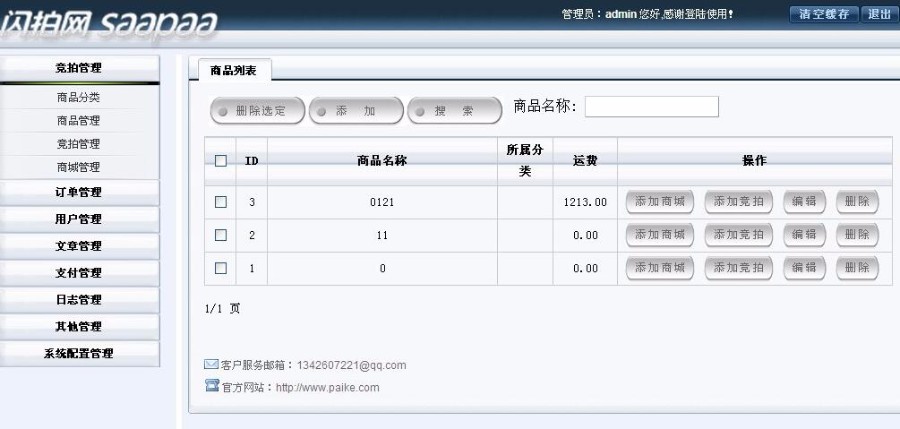Viewport: 900px width, 429px height.
Task: Click 添加竞拍 for product ID 2
Action: click(738, 235)
